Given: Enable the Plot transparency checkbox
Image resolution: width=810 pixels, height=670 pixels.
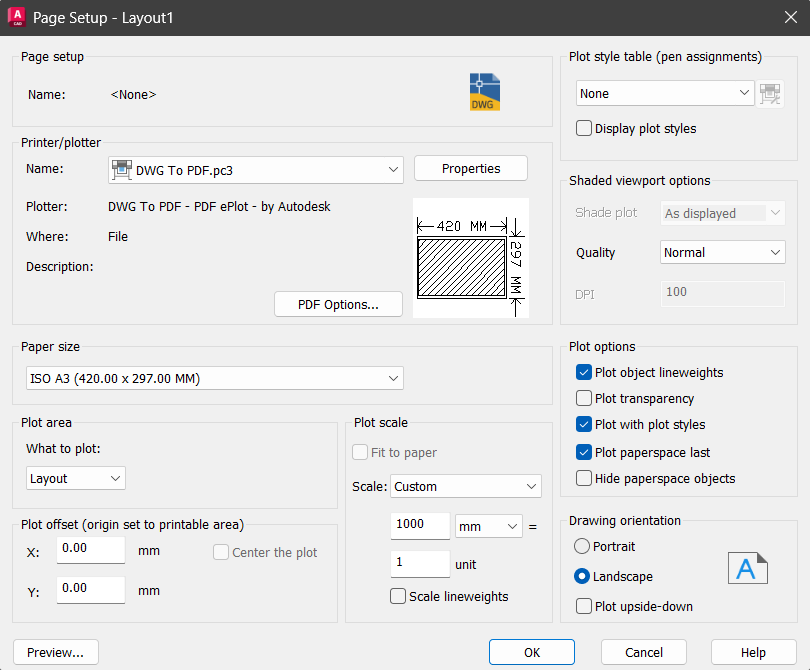Looking at the screenshot, I should pos(584,399).
